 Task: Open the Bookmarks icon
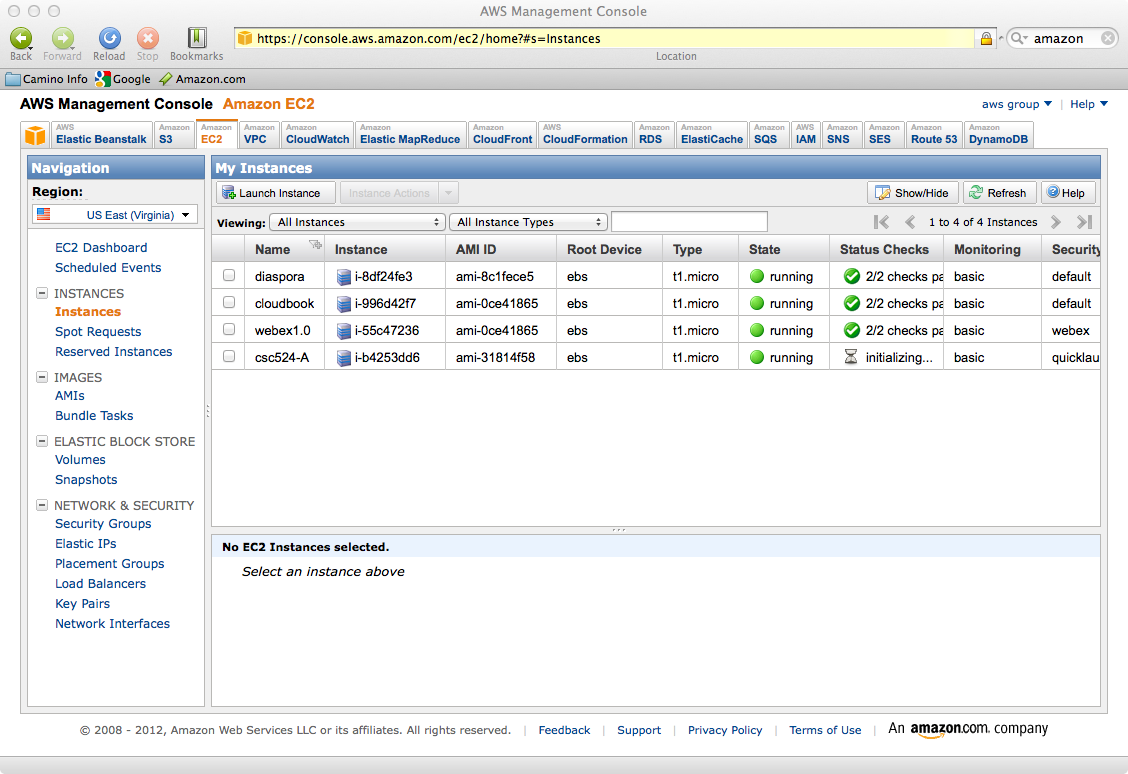click(x=197, y=38)
